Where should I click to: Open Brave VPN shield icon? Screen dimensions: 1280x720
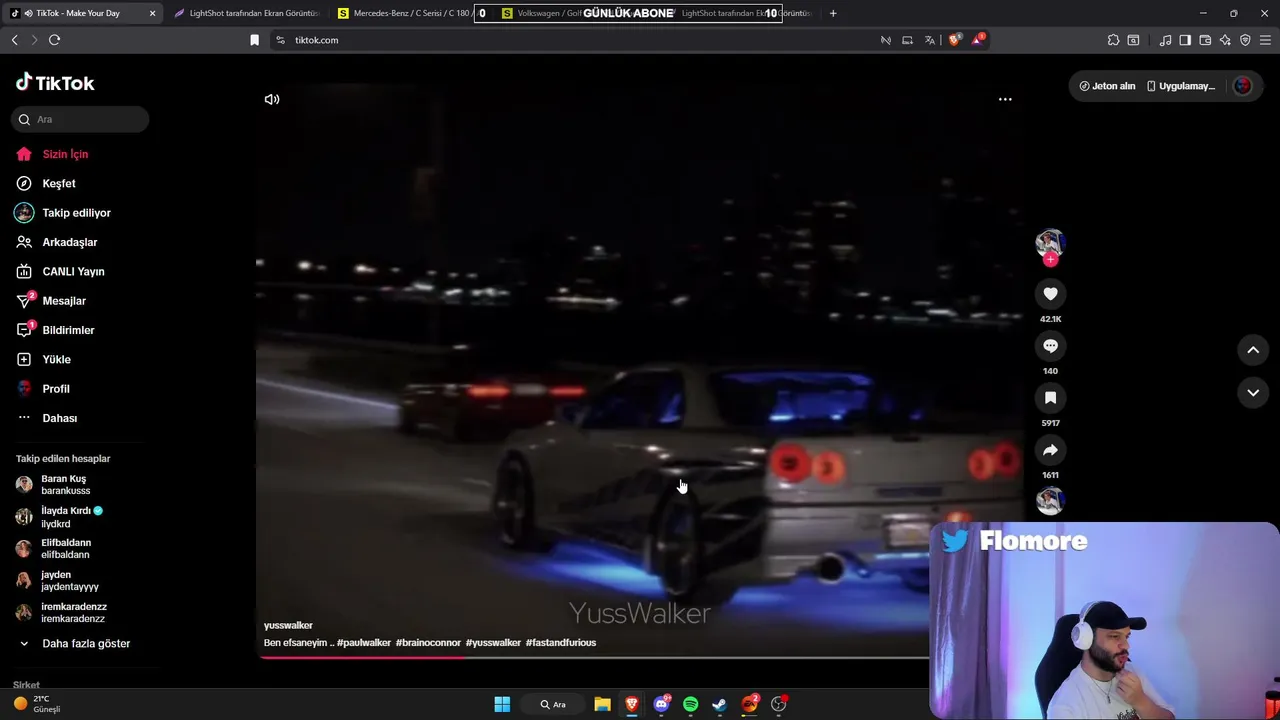[1245, 40]
